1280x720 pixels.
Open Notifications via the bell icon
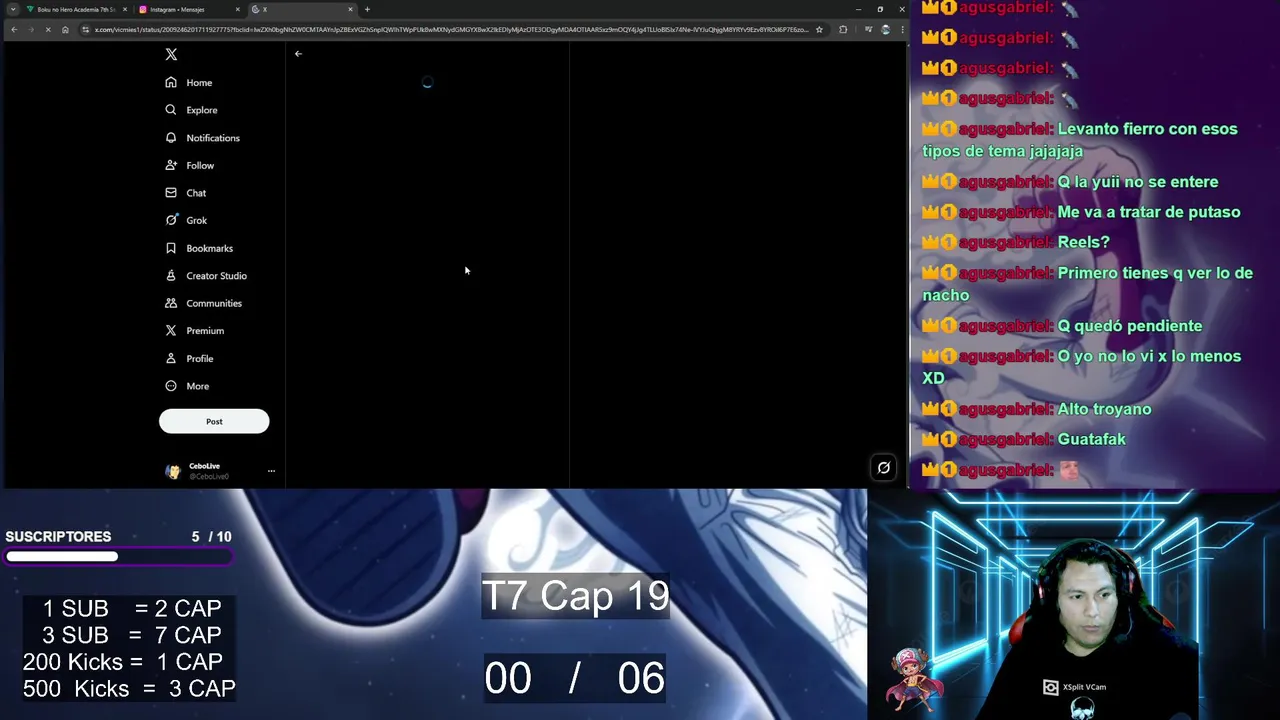click(171, 137)
